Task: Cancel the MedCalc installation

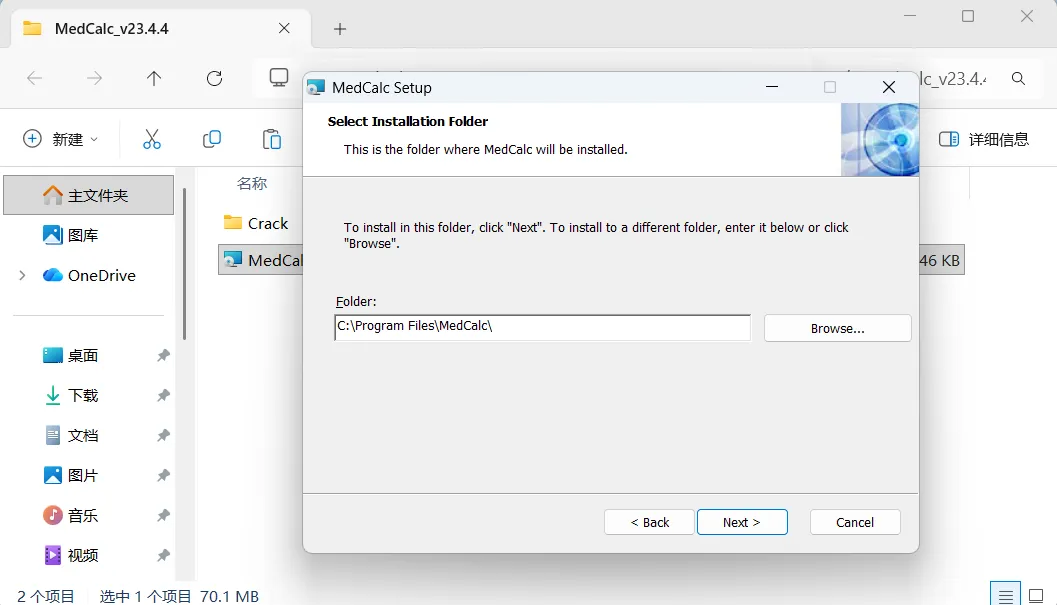Action: point(855,522)
